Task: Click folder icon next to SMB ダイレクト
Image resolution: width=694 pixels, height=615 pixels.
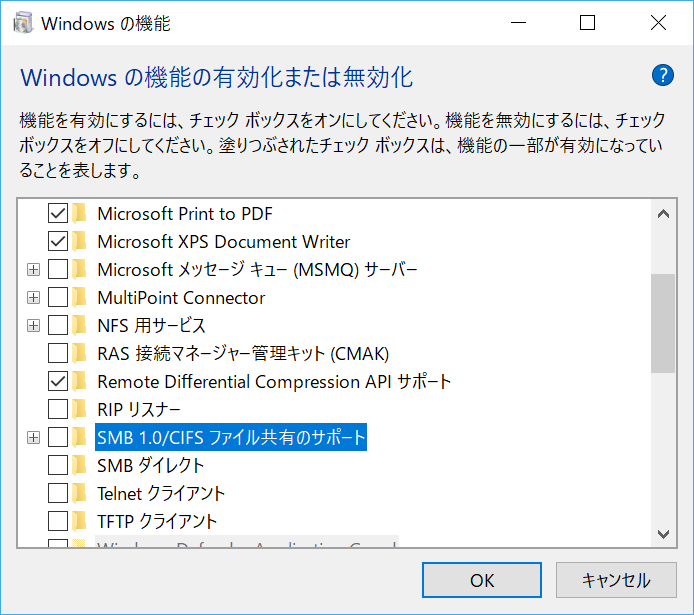Action: 79,465
